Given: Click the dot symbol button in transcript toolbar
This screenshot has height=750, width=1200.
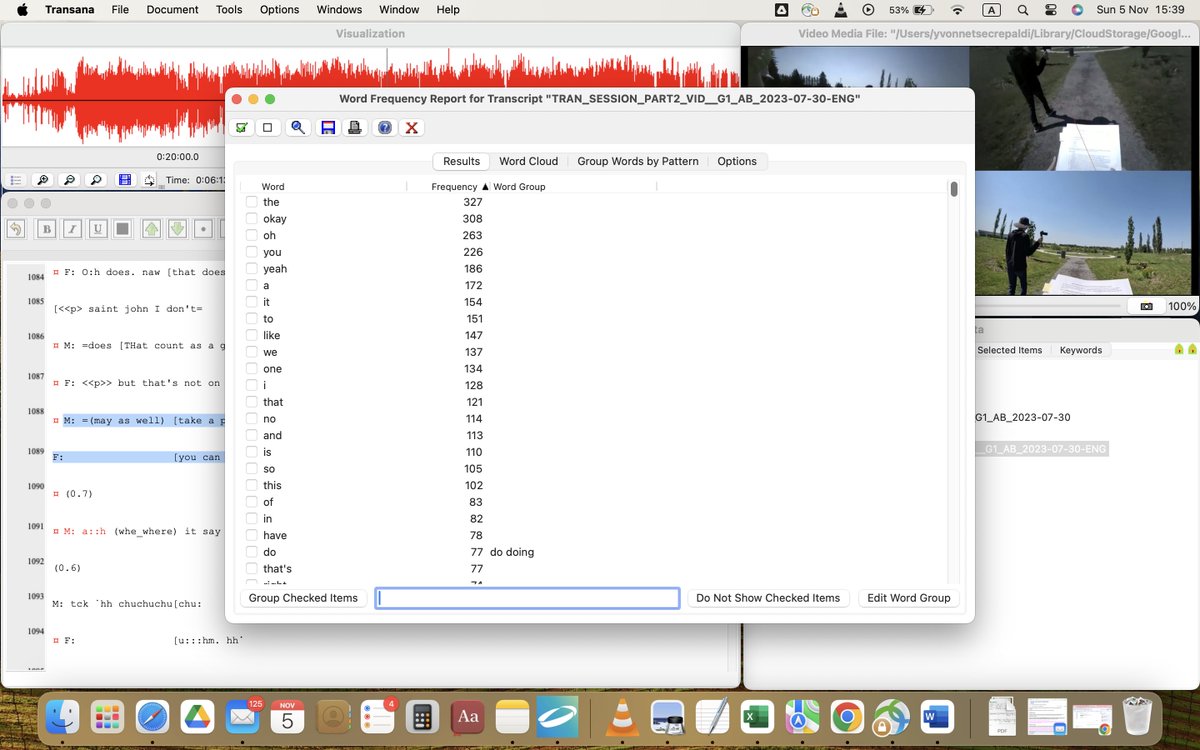Looking at the screenshot, I should [203, 228].
